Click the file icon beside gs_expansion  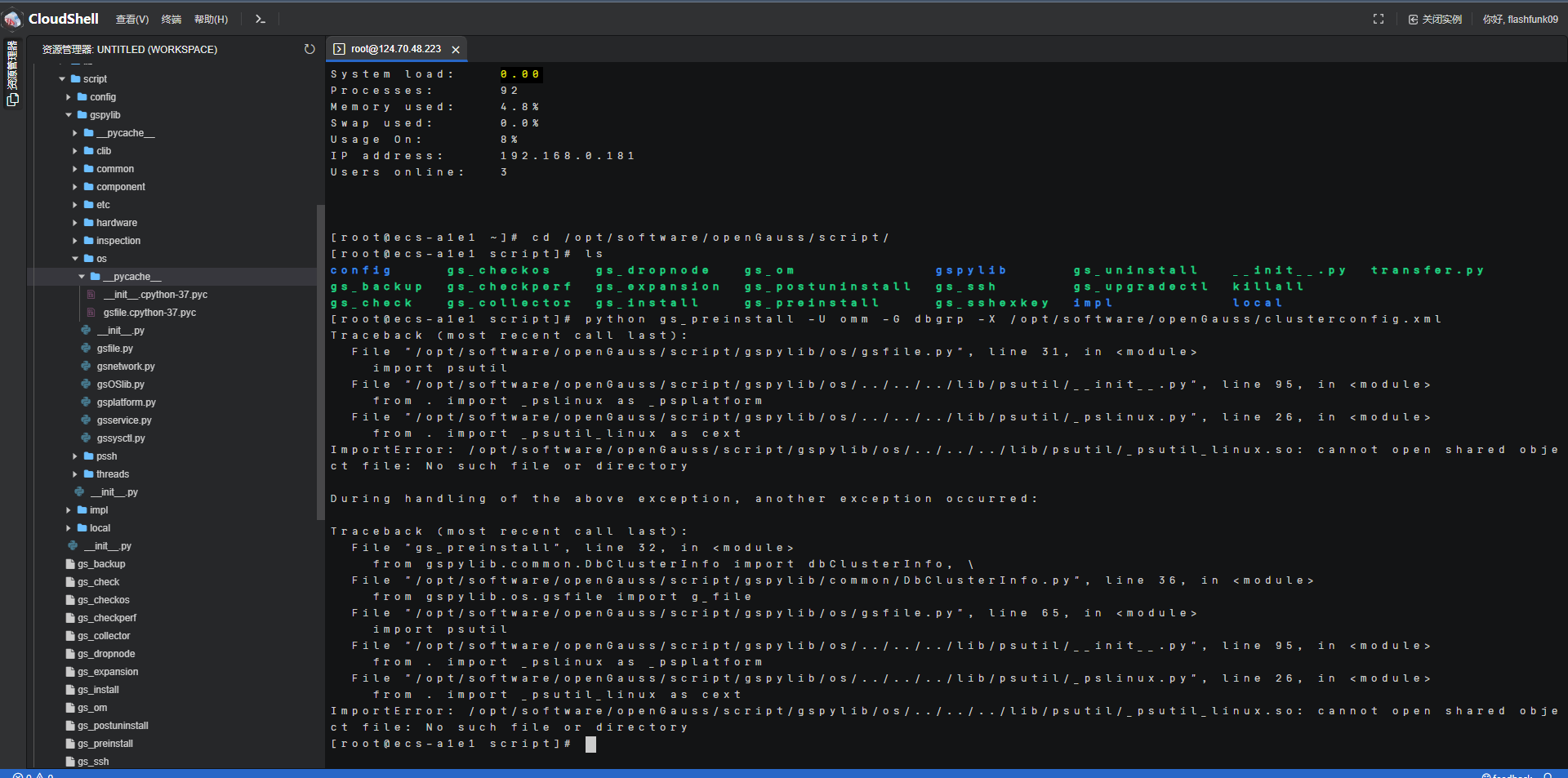70,672
